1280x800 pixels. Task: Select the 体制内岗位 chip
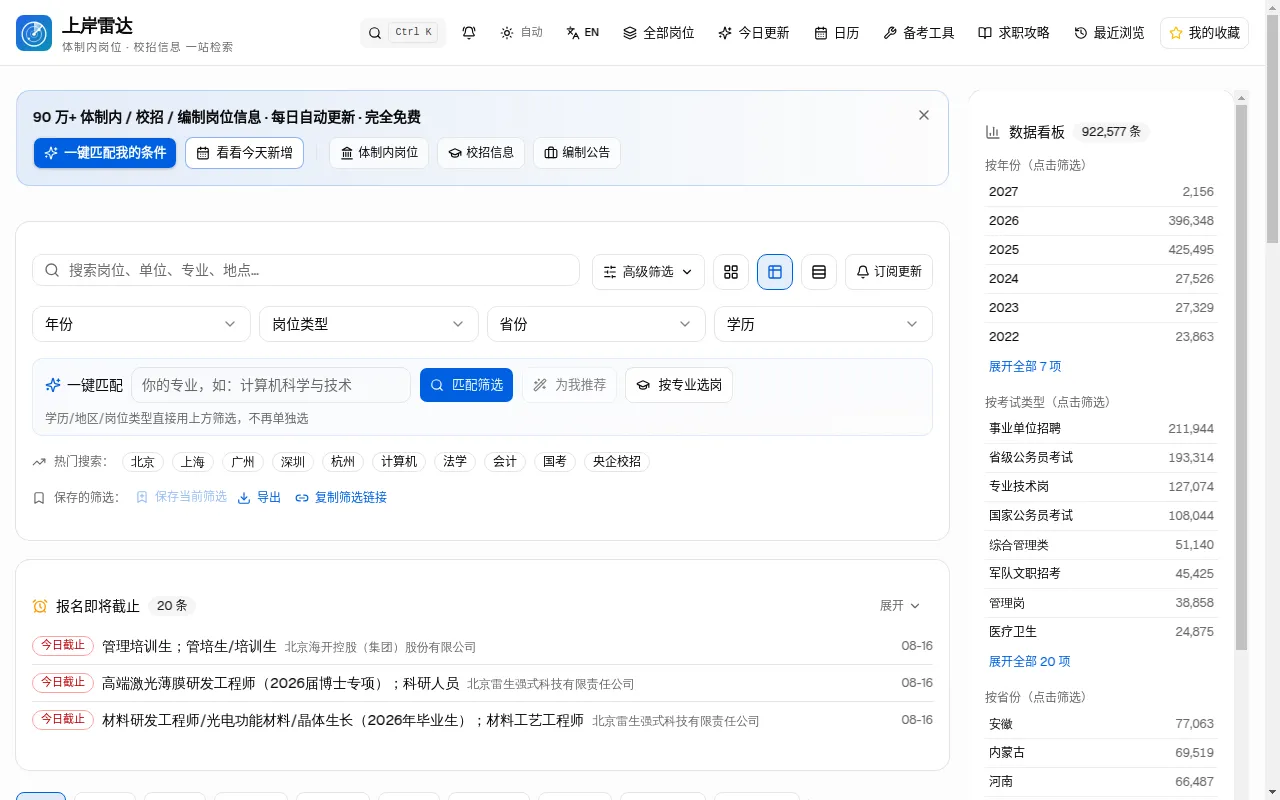379,153
